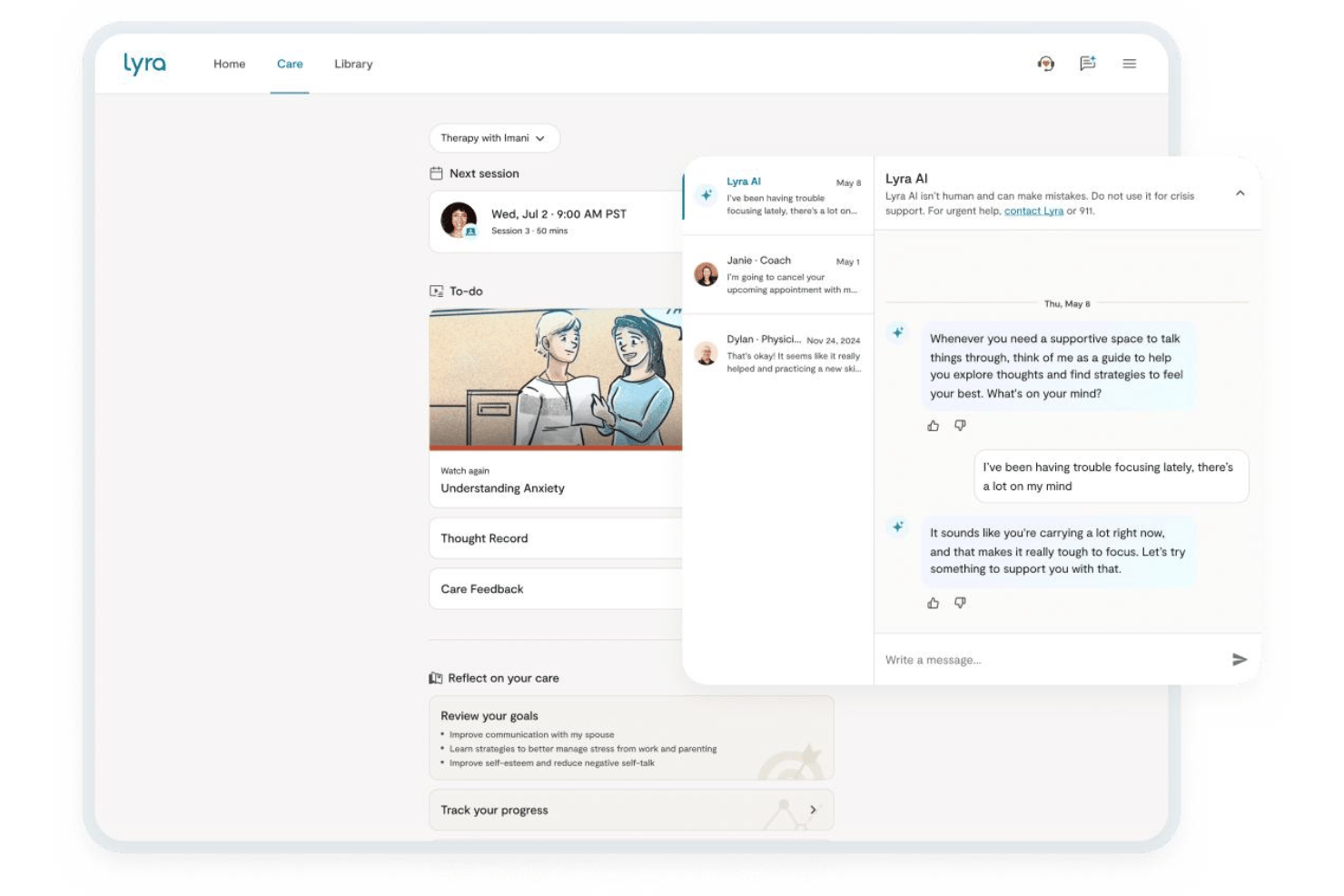Click the Reflect on your care icon

coord(436,678)
